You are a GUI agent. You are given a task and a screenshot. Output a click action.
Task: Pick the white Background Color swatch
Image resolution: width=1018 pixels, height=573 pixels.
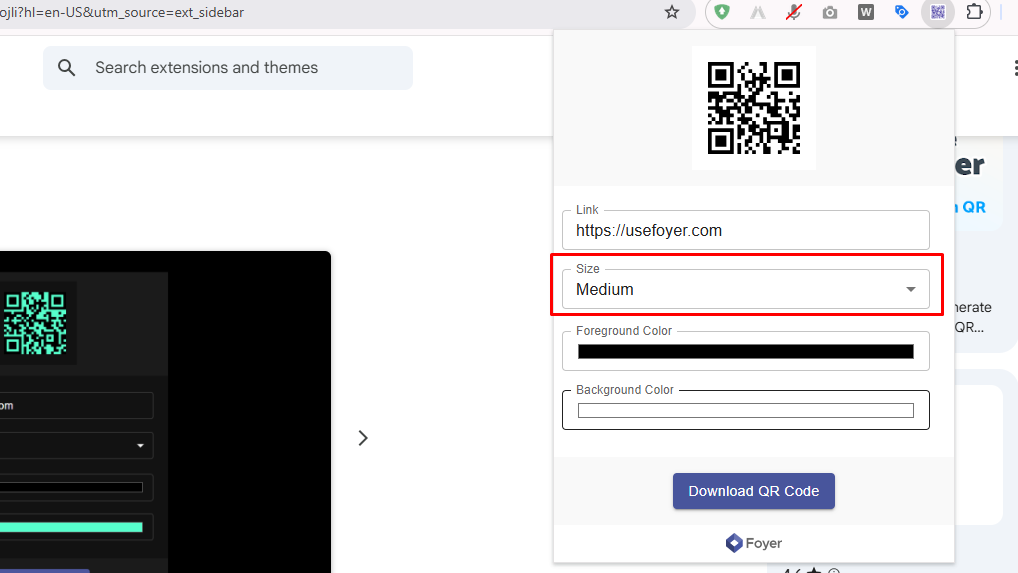coord(745,410)
